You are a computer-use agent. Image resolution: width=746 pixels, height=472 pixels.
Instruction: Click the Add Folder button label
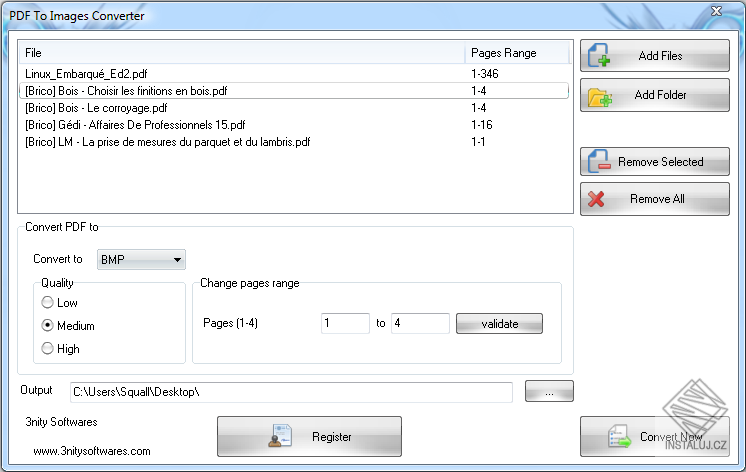pyautogui.click(x=660, y=95)
